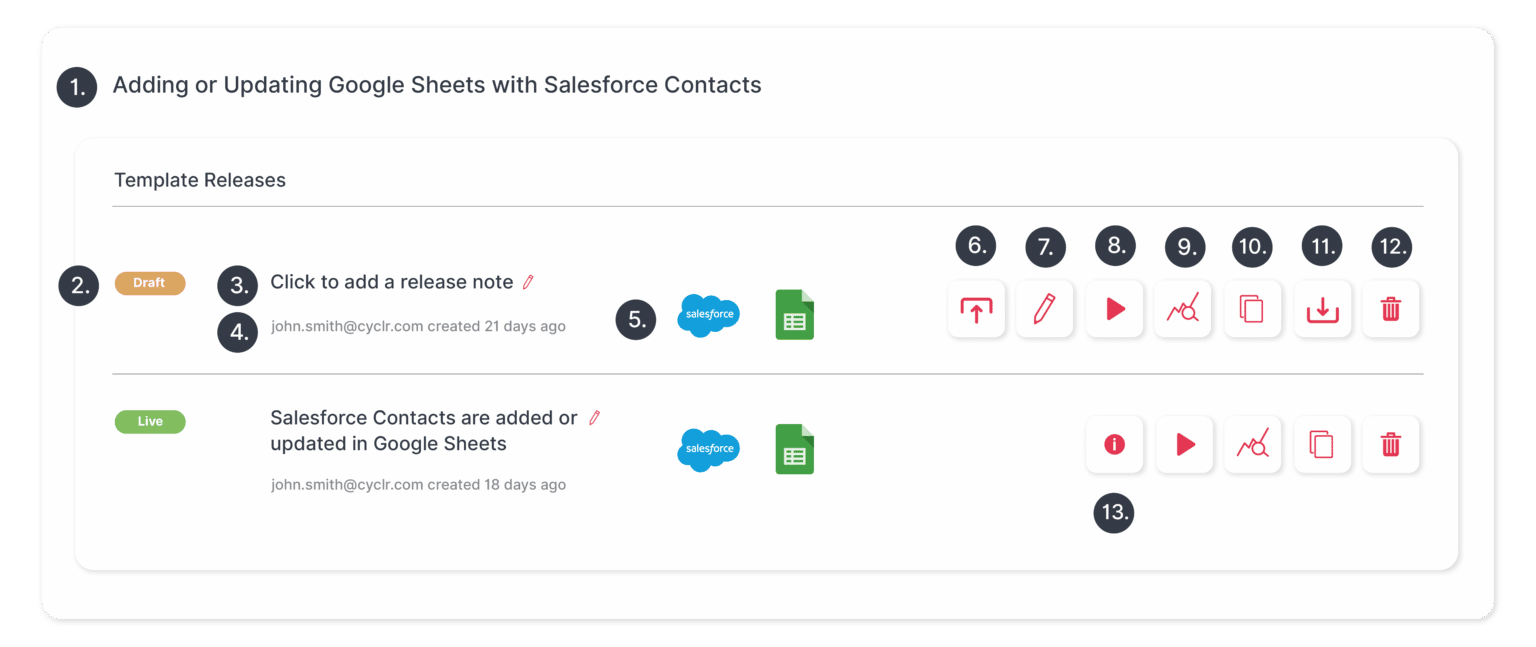
Task: Duplicate the Draft template release
Action: tap(1252, 309)
